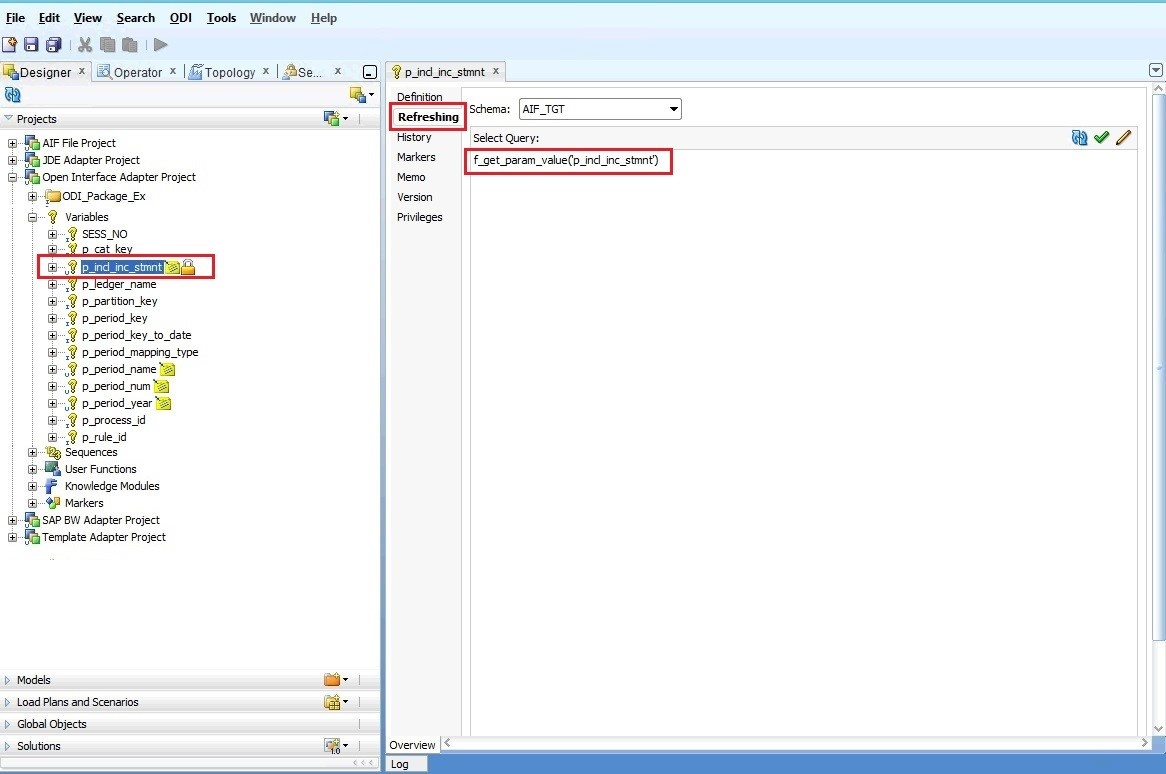Click the Privileges link in the side panel
Screen dimensions: 1166x774
pyautogui.click(x=419, y=217)
